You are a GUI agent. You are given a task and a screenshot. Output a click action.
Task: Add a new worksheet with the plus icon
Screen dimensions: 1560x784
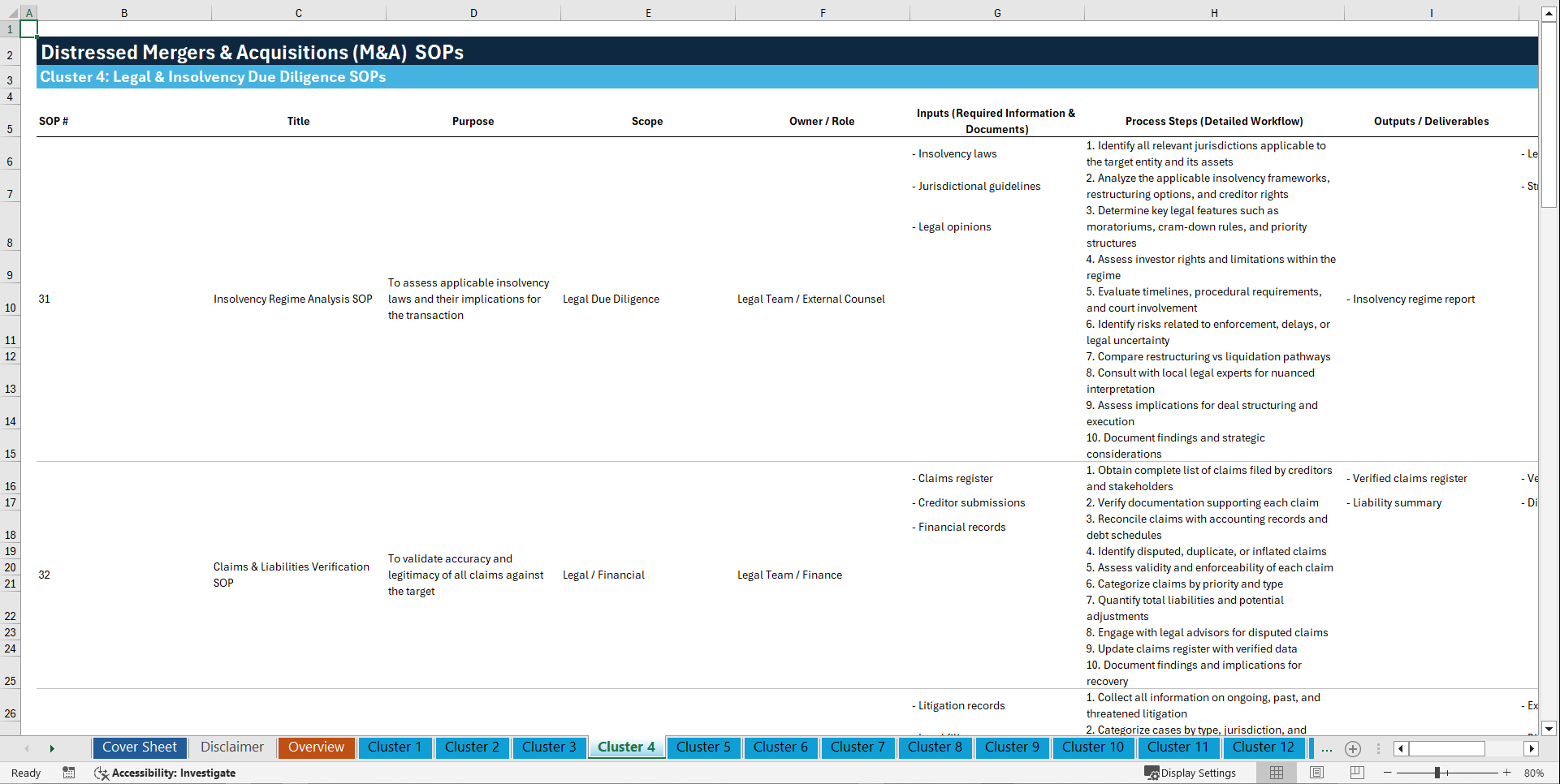tap(1353, 748)
